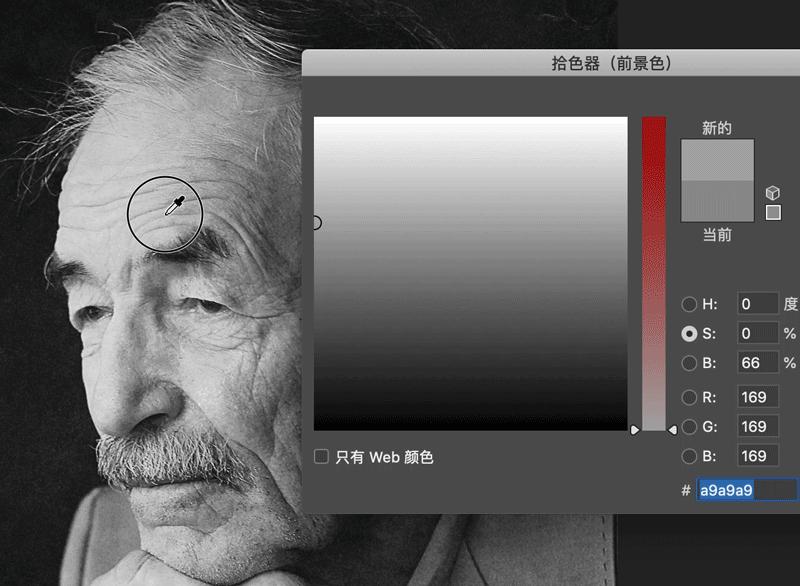Select the G green radio button

coord(689,424)
